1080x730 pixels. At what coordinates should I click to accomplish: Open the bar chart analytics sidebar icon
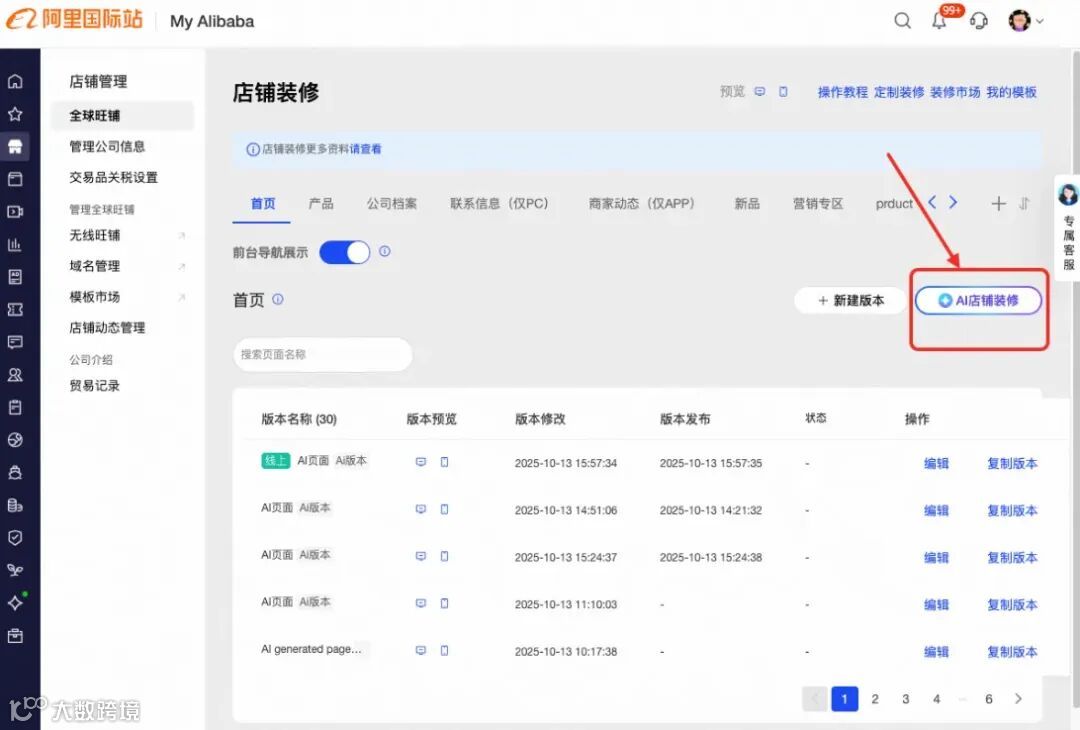point(15,244)
